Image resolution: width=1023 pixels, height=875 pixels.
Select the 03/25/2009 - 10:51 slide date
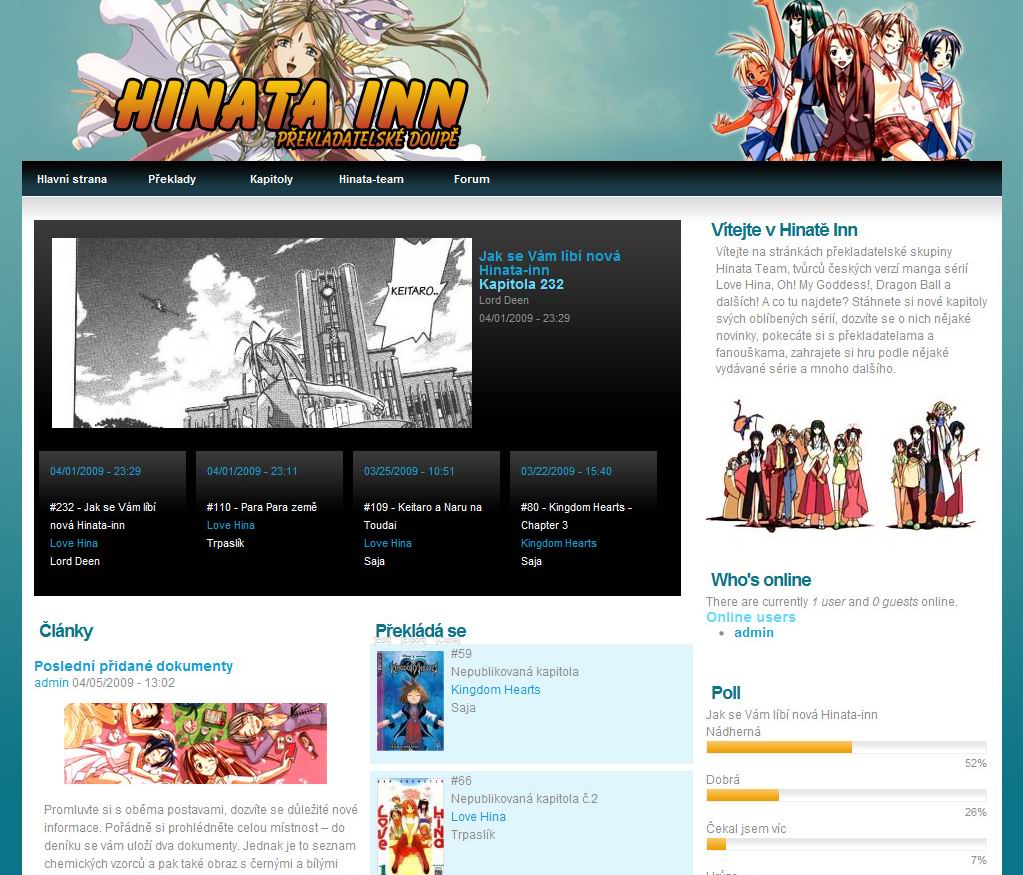409,471
